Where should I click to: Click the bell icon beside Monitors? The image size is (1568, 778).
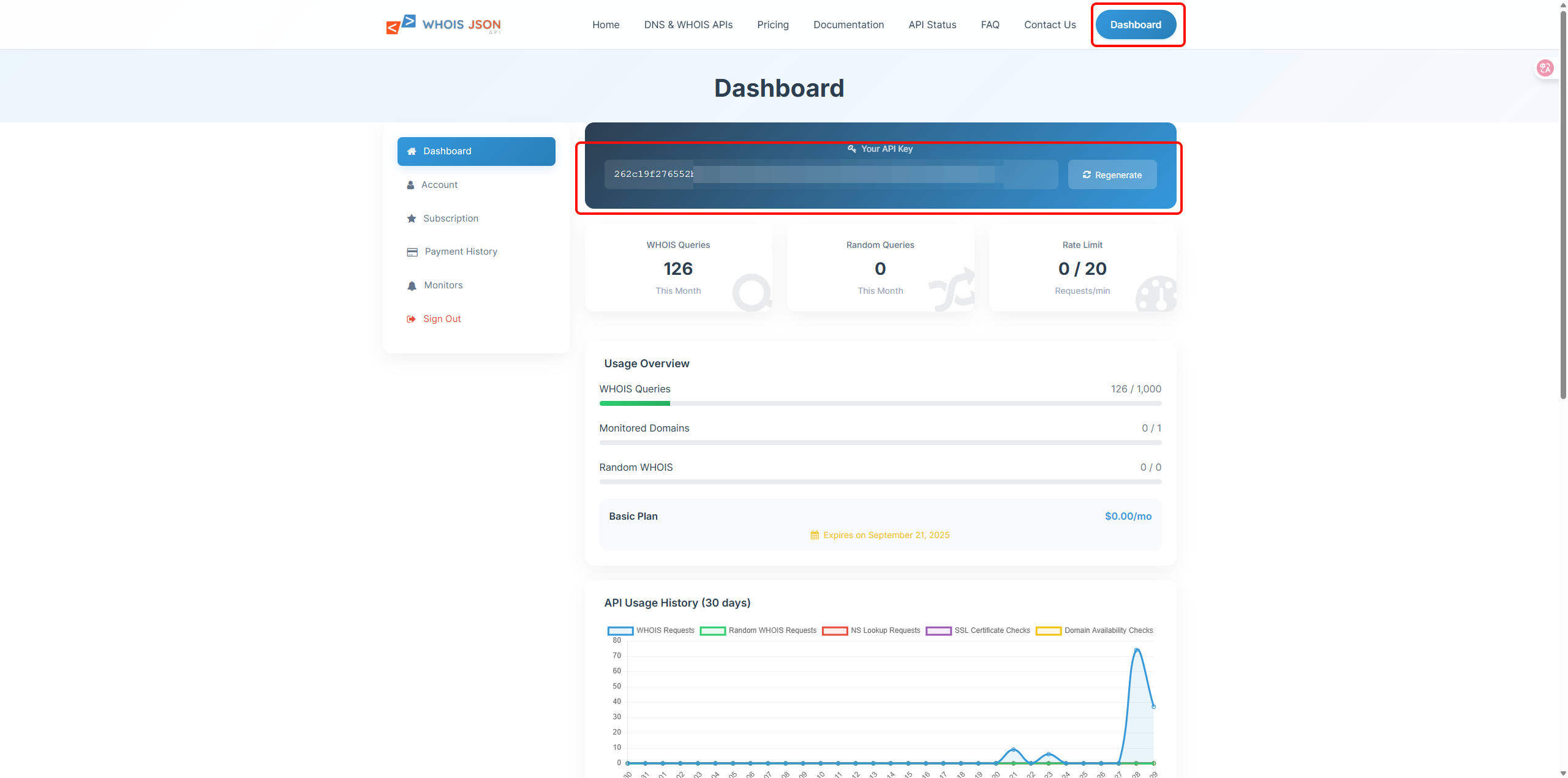coord(412,286)
